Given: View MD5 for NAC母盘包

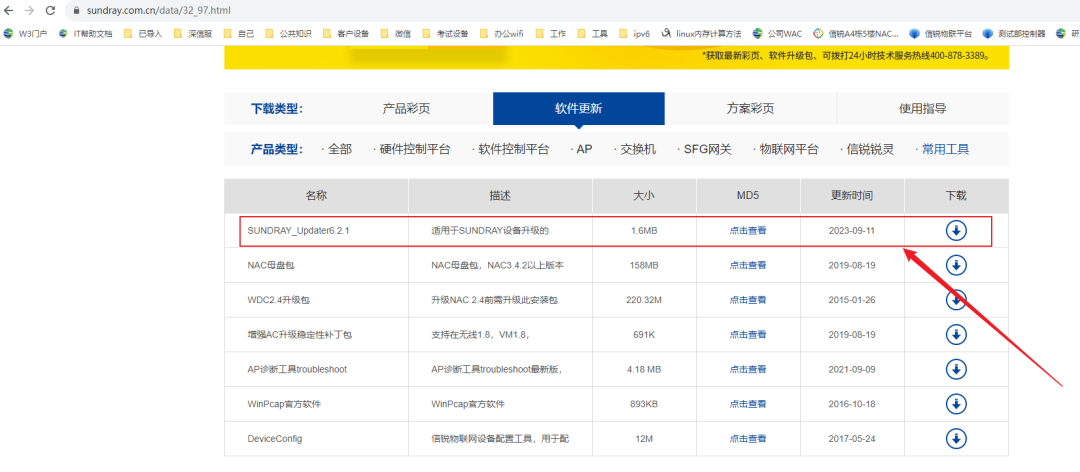Looking at the screenshot, I should [748, 265].
